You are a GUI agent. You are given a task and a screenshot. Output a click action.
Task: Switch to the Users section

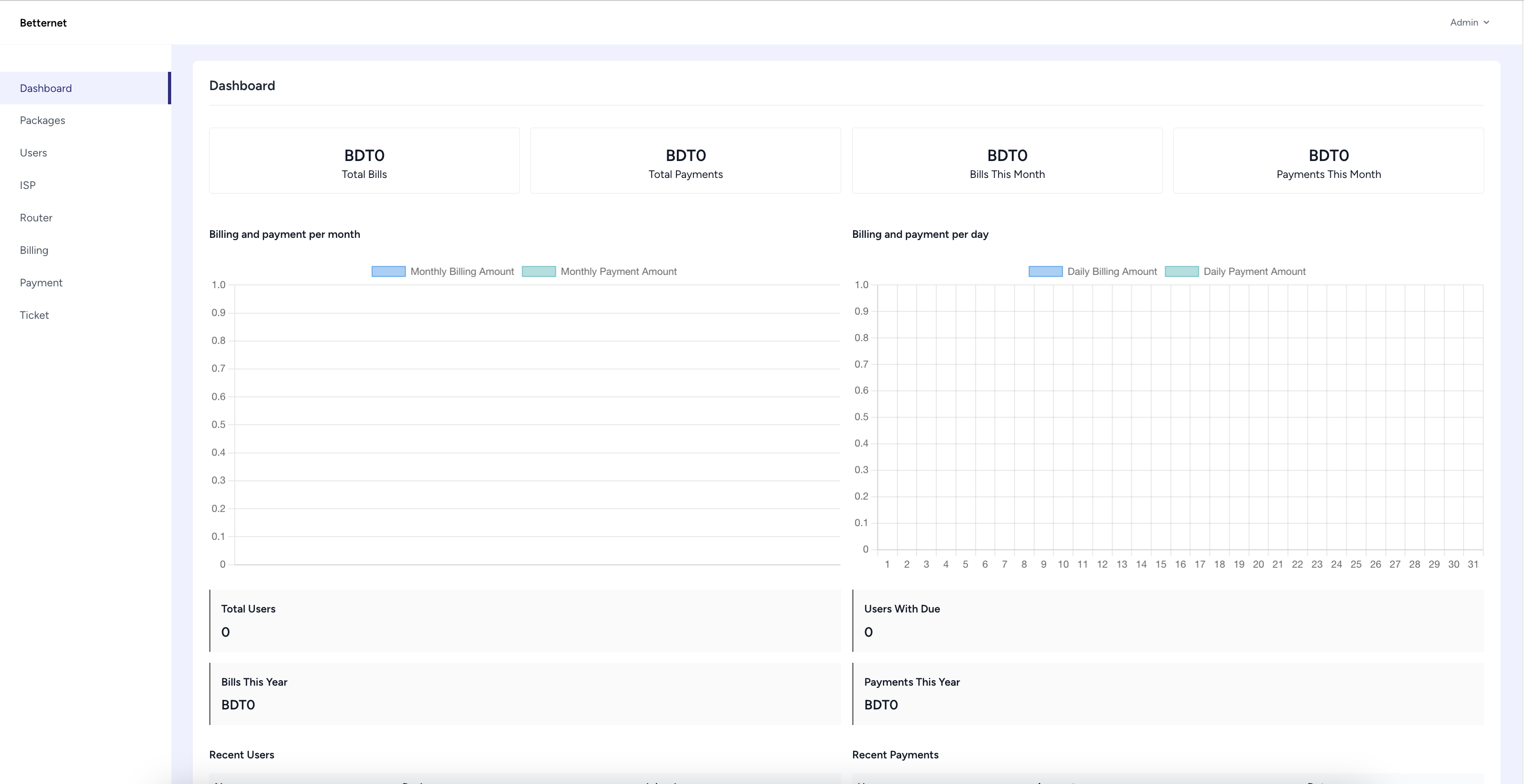tap(33, 152)
